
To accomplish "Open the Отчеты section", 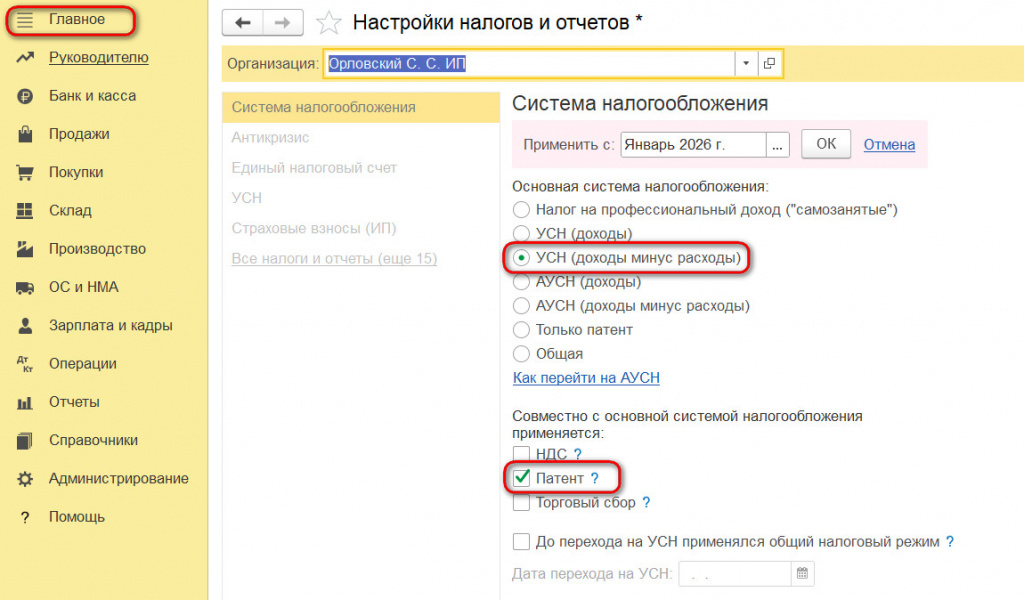I will click(74, 402).
